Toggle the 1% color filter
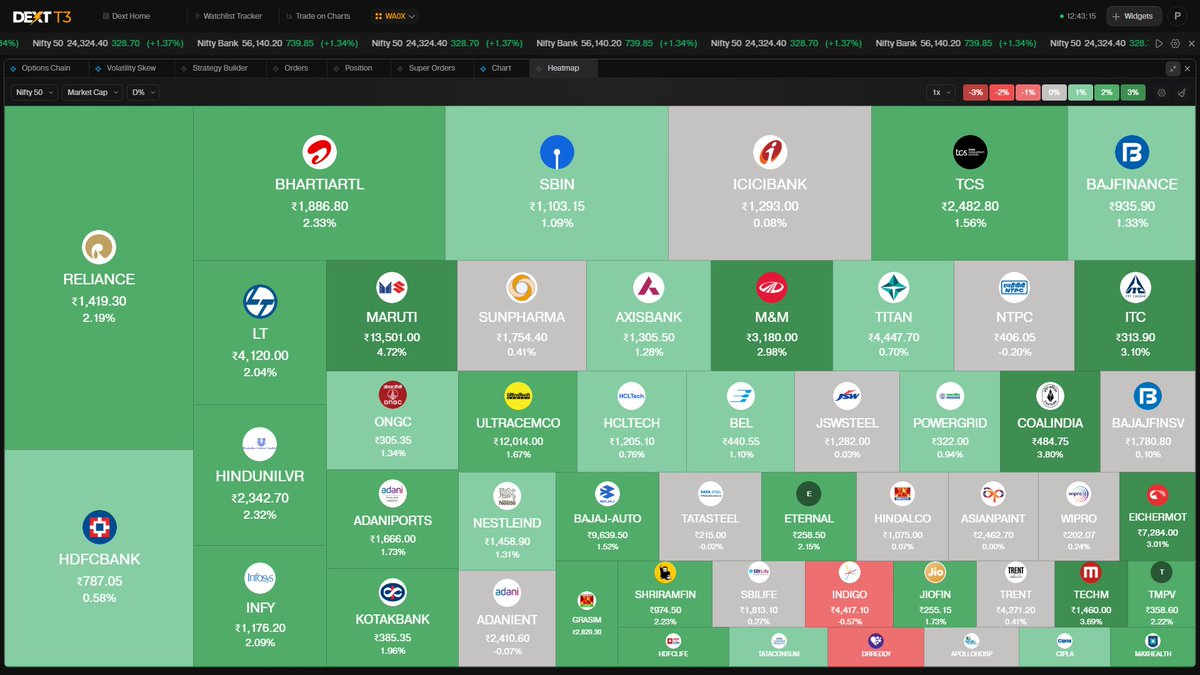This screenshot has height=675, width=1200. pos(1079,92)
